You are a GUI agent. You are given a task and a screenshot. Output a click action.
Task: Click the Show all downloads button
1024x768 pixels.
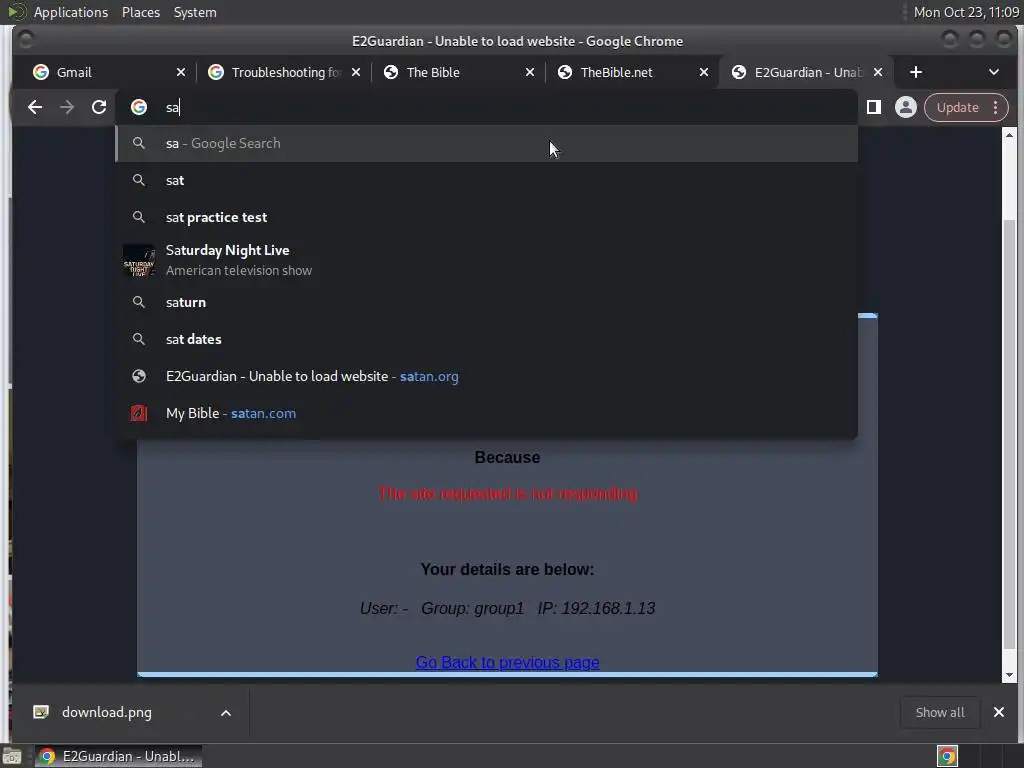(940, 712)
